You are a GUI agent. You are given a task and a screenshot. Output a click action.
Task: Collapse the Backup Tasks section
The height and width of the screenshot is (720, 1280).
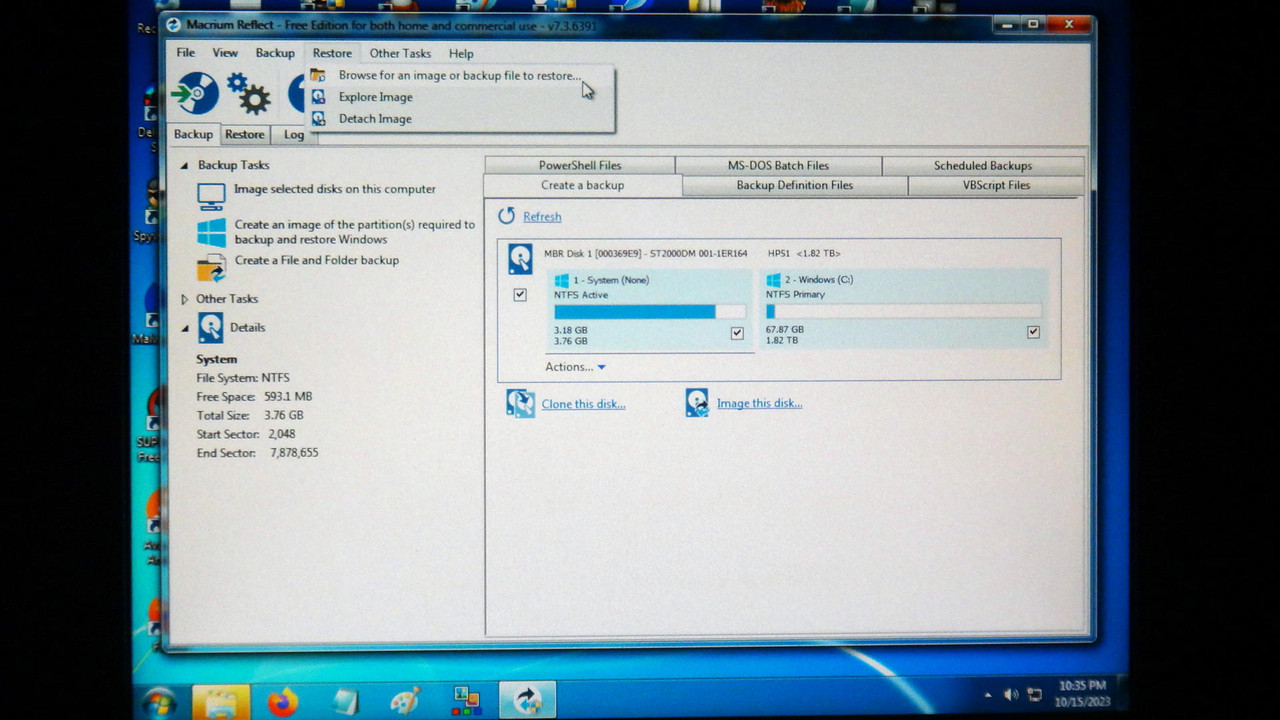184,166
